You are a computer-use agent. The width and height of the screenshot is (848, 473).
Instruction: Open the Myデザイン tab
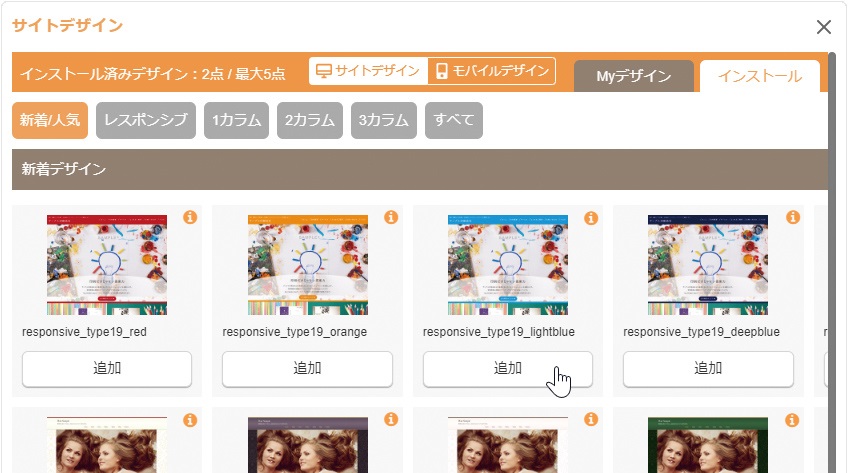tap(633, 76)
